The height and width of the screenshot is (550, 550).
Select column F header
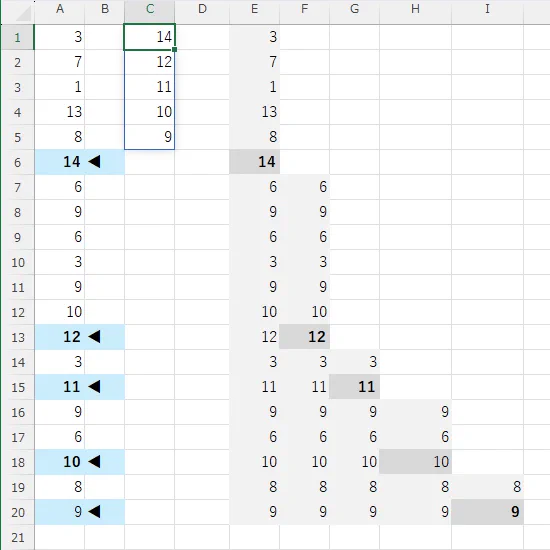pos(304,9)
